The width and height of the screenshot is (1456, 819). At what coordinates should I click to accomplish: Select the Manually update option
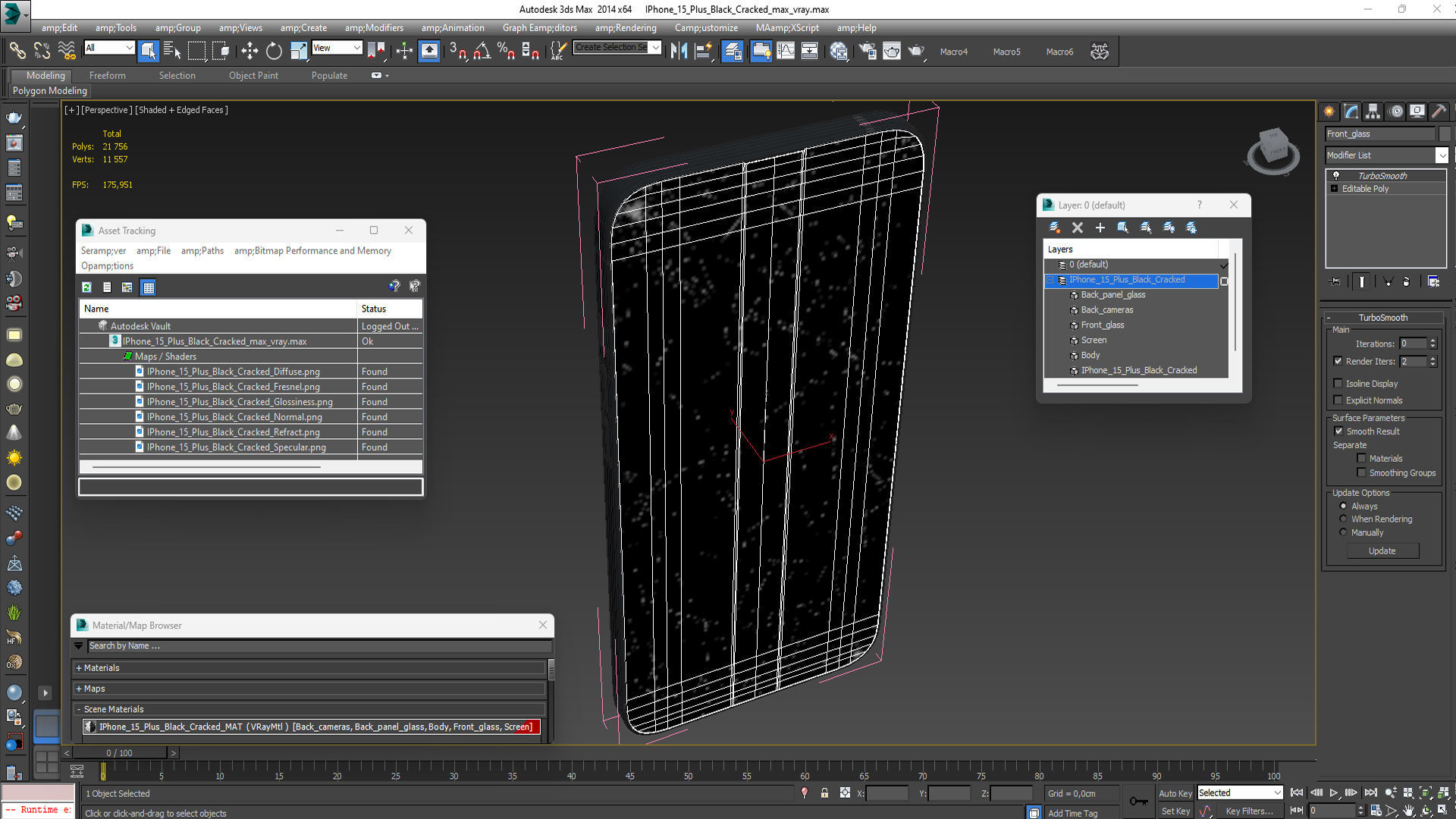(1344, 532)
